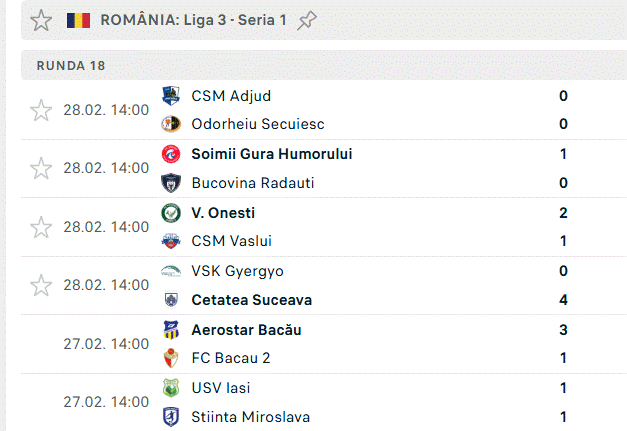This screenshot has width=627, height=431.
Task: Click the Aerostar Bacău team logo
Action: 171,330
